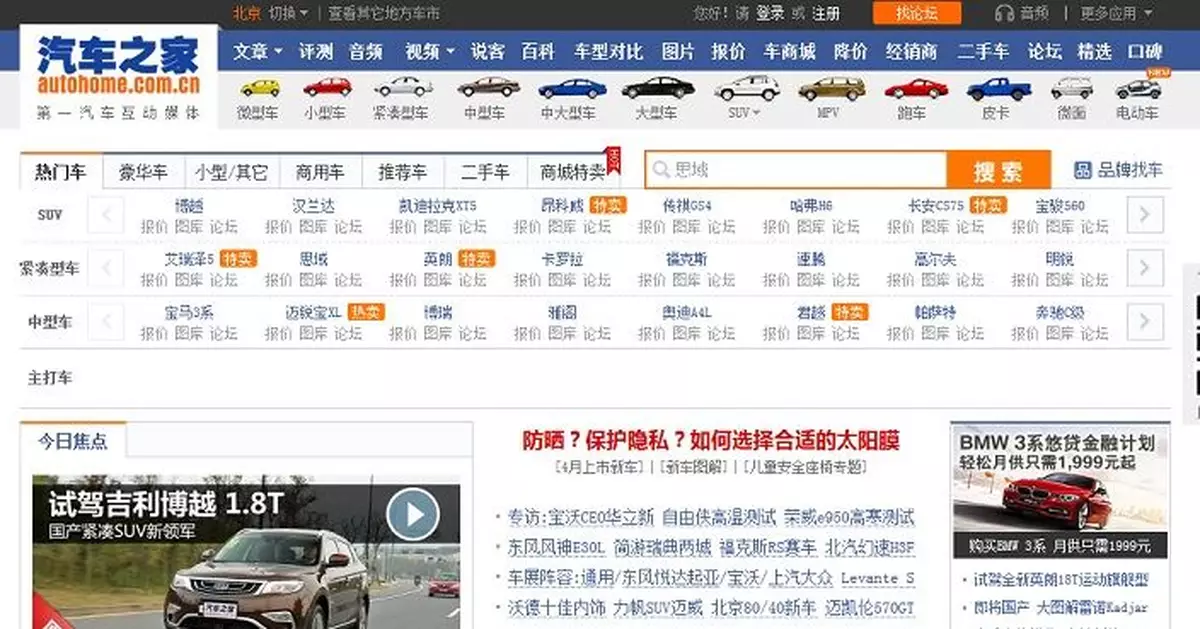Open 专访:宝沃CEO华立新 article link

(x=581, y=518)
